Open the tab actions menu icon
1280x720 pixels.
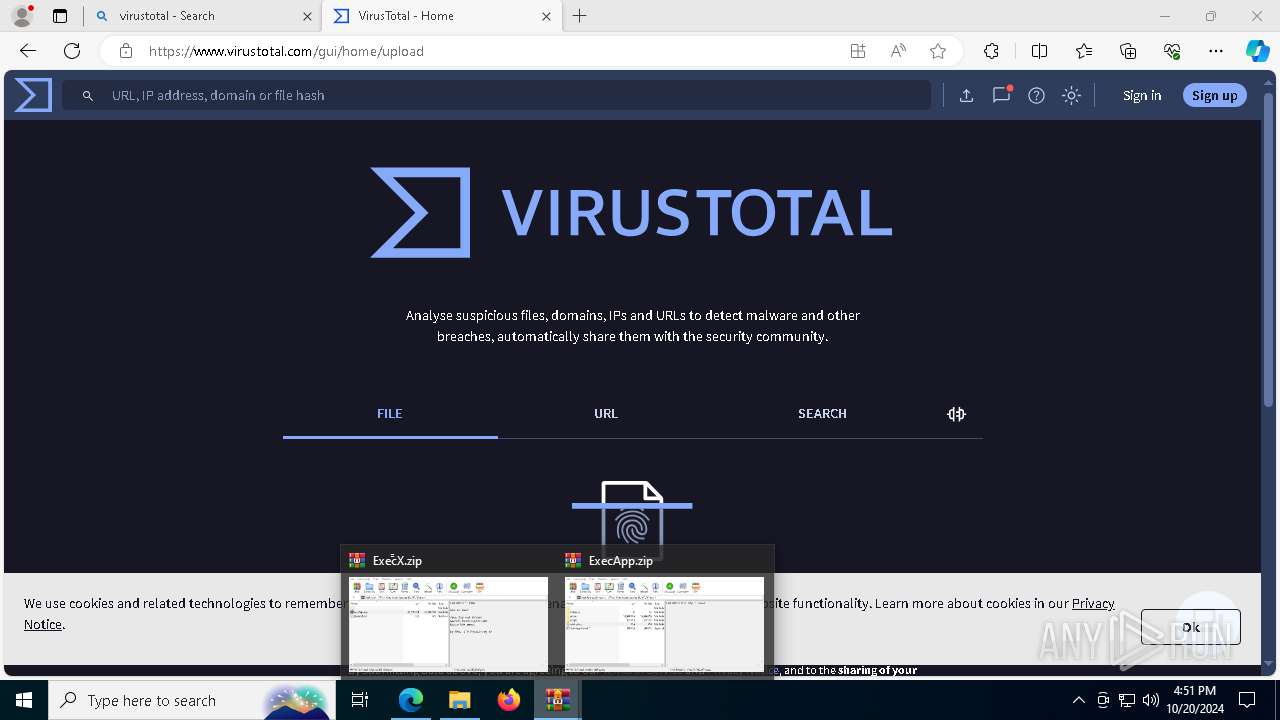click(60, 16)
